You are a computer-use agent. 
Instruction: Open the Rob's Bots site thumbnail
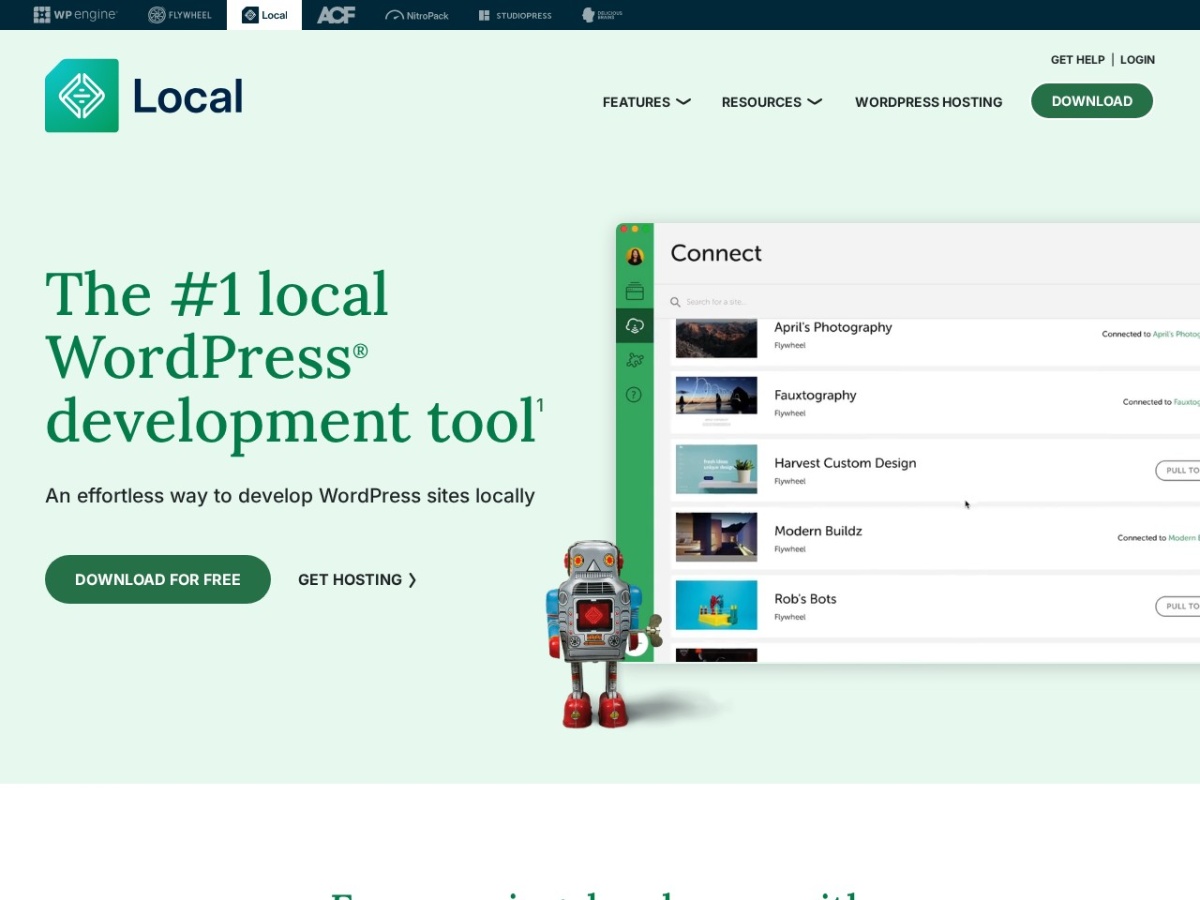[x=716, y=605]
